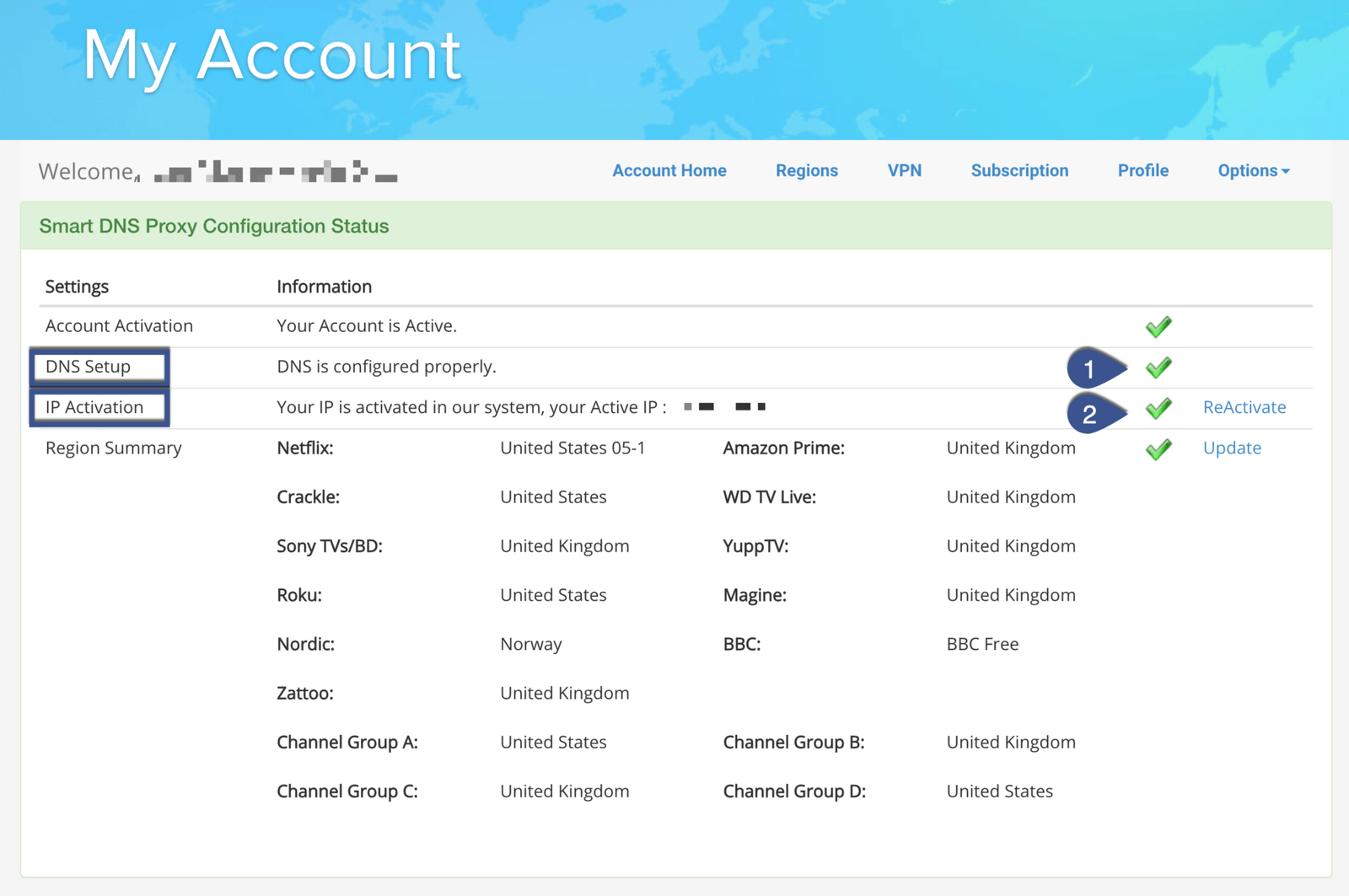The height and width of the screenshot is (896, 1349).
Task: Click the blue number 2 callout marker
Action: (x=1093, y=413)
